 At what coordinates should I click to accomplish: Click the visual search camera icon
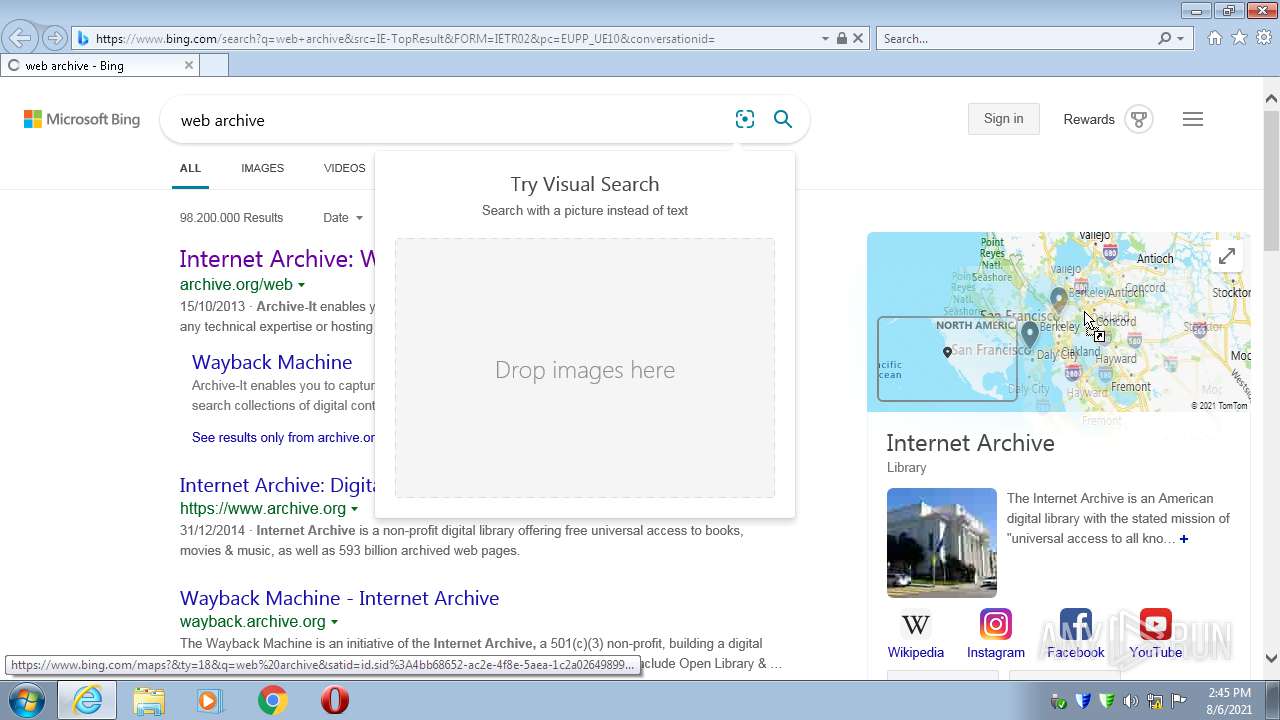click(x=745, y=119)
